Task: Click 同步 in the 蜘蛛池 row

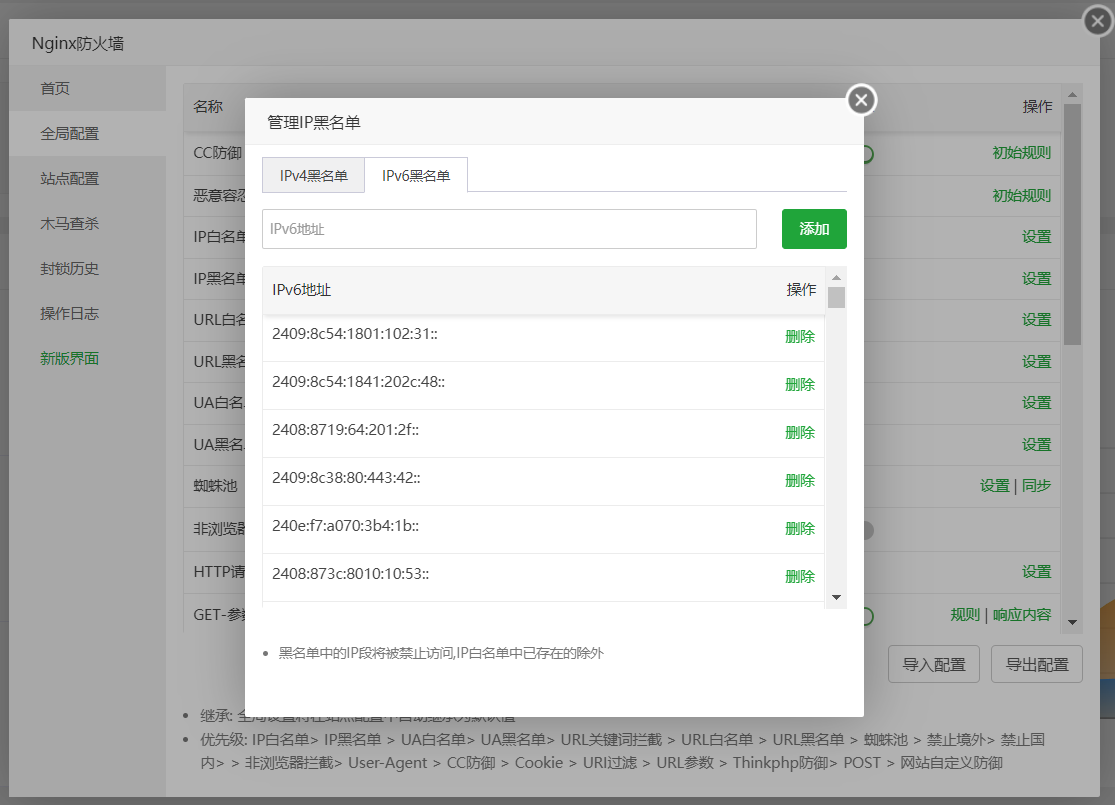Action: [x=1036, y=486]
